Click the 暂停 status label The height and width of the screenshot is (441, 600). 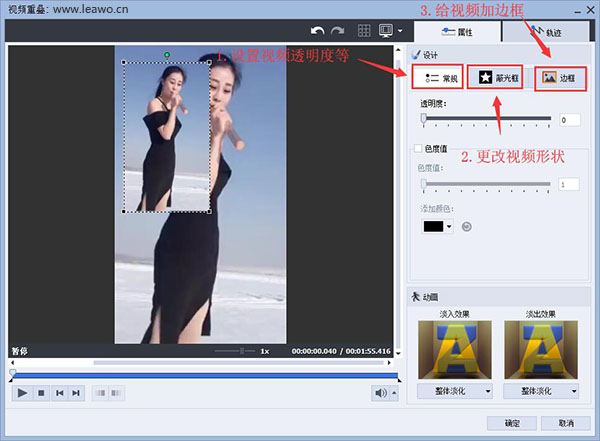pyautogui.click(x=20, y=351)
